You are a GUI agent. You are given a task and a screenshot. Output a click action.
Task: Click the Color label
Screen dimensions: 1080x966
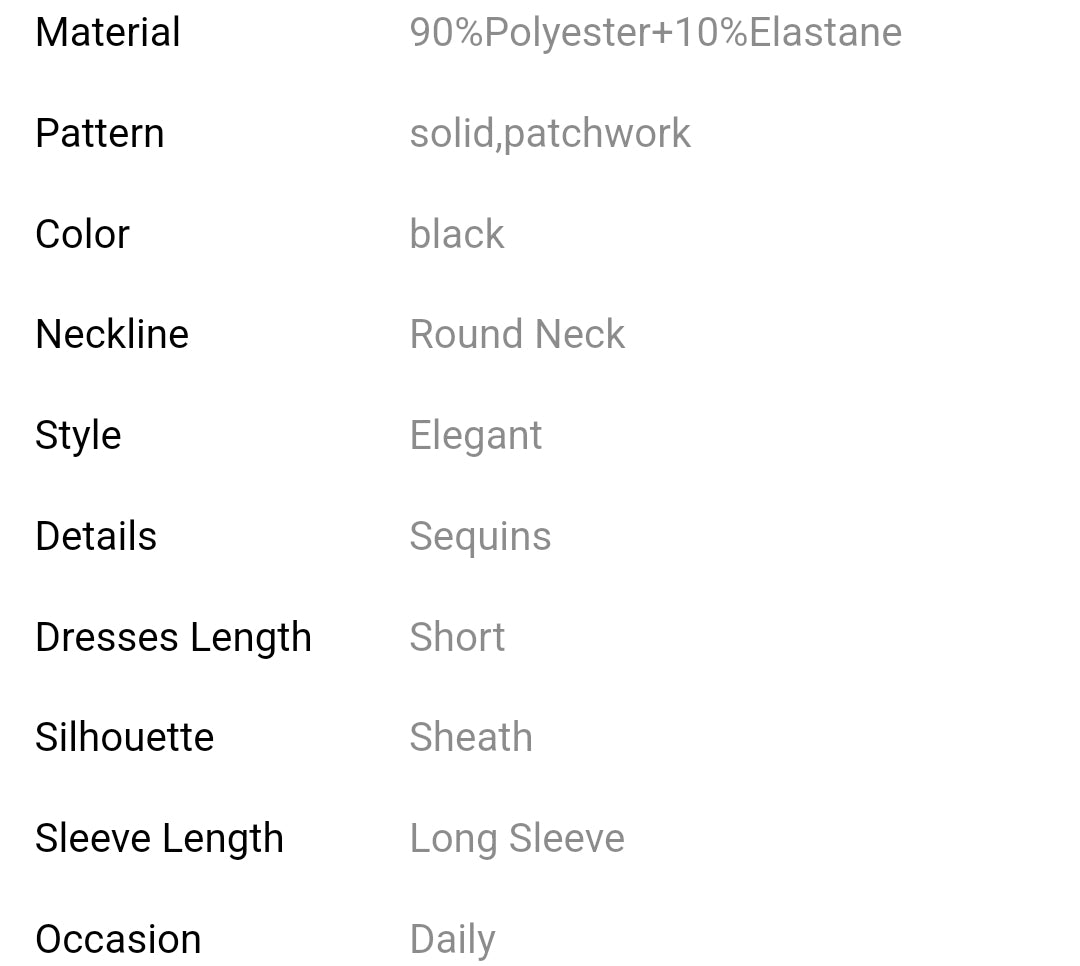point(83,234)
